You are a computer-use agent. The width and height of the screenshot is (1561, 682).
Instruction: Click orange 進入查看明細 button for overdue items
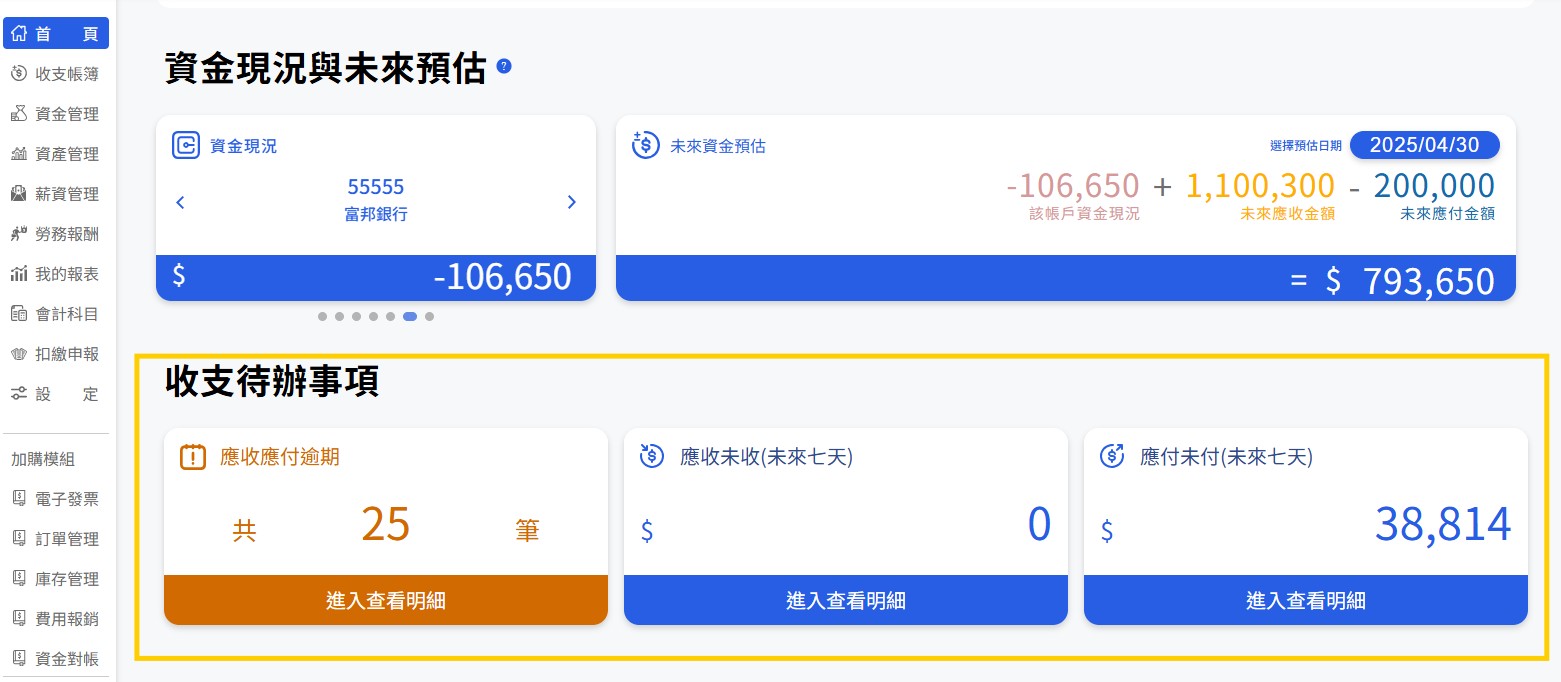point(386,600)
